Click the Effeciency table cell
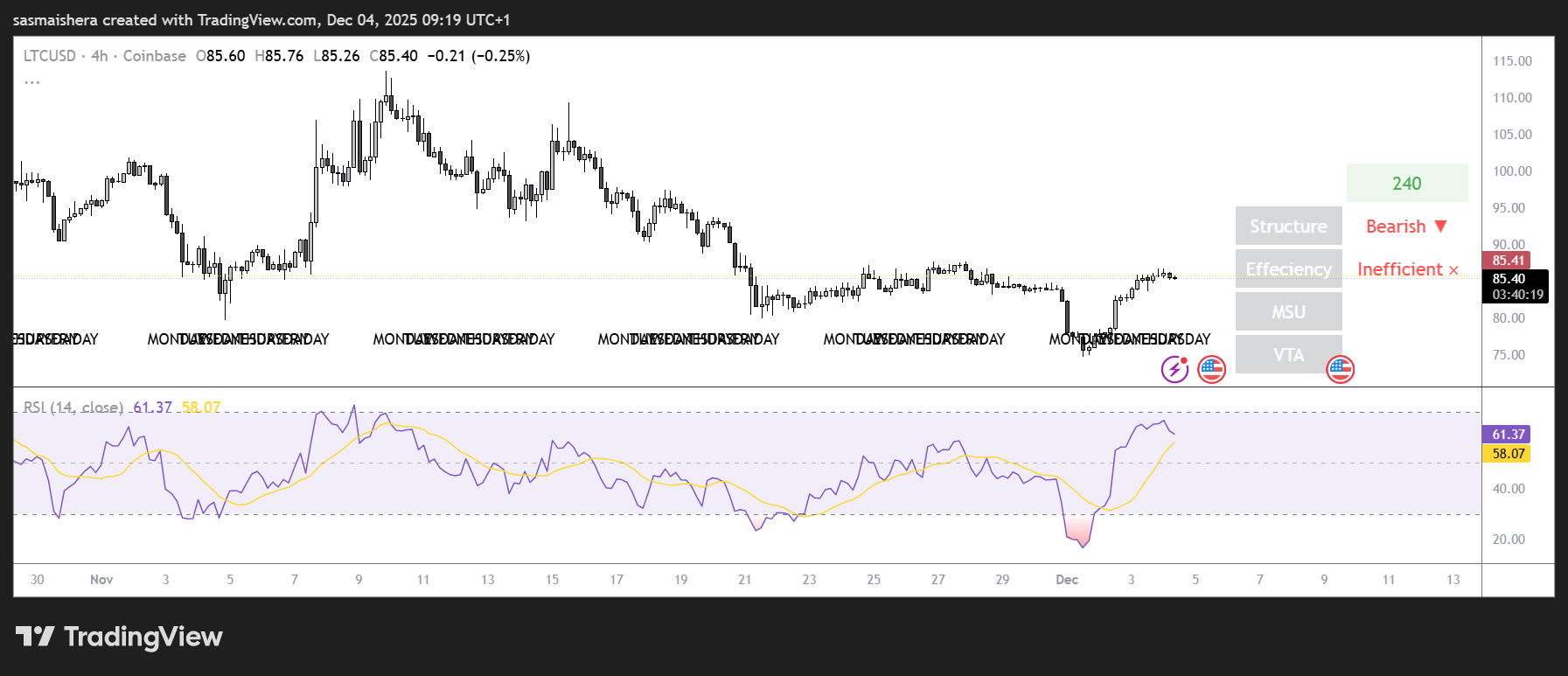The image size is (1568, 676). 1288,269
